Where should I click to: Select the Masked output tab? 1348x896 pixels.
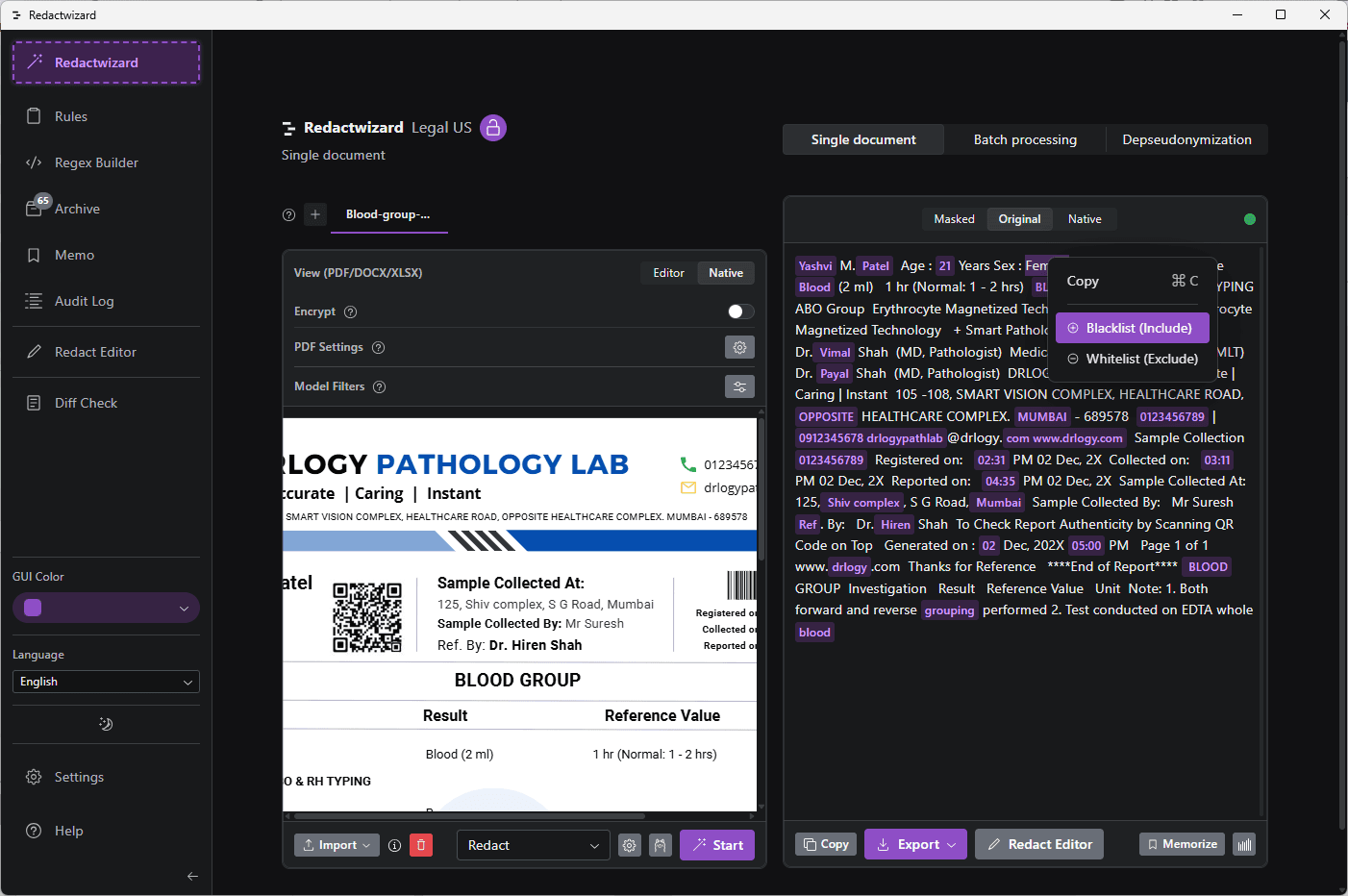tap(954, 219)
